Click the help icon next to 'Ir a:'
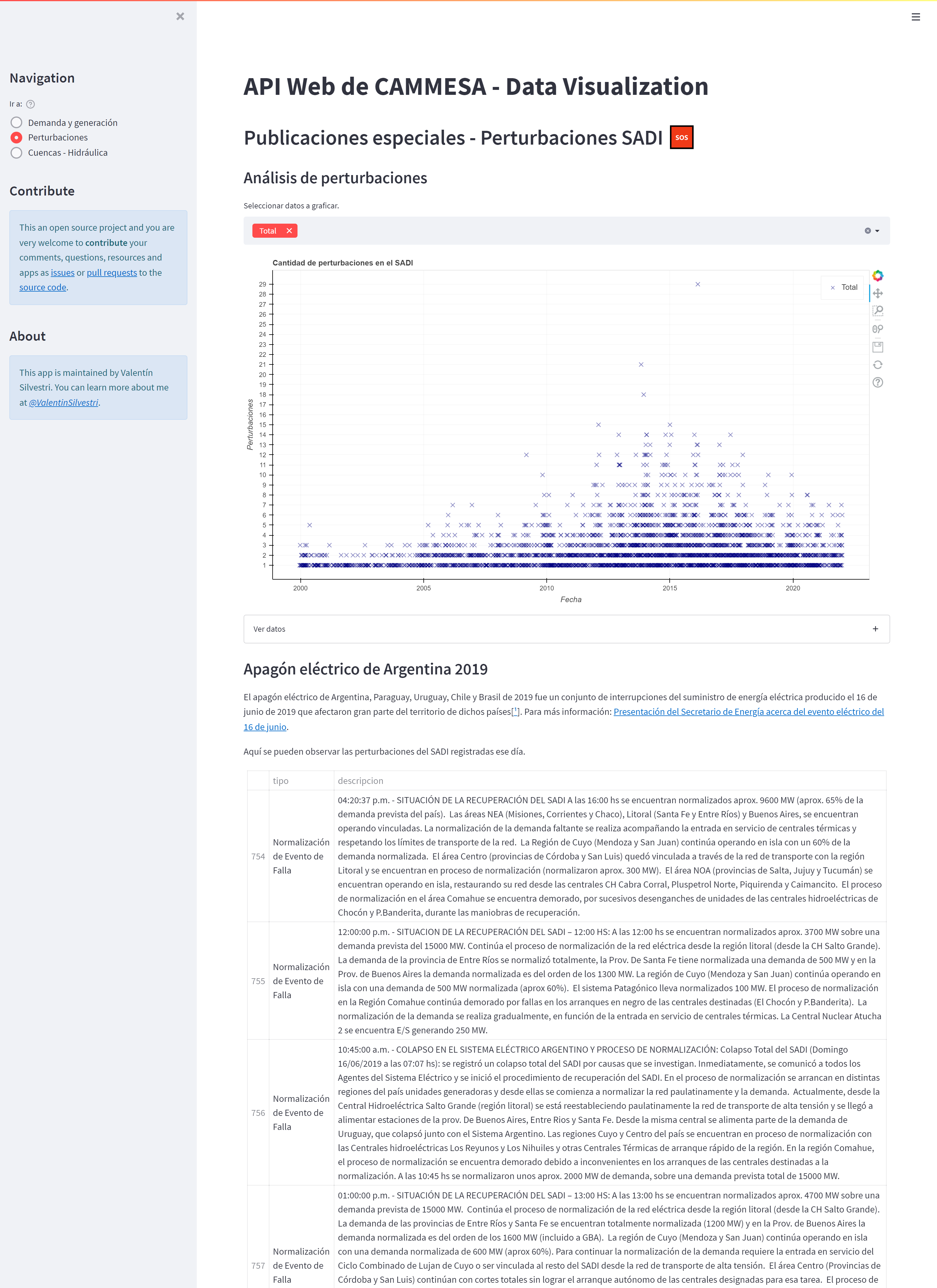The image size is (937, 1288). pyautogui.click(x=31, y=105)
